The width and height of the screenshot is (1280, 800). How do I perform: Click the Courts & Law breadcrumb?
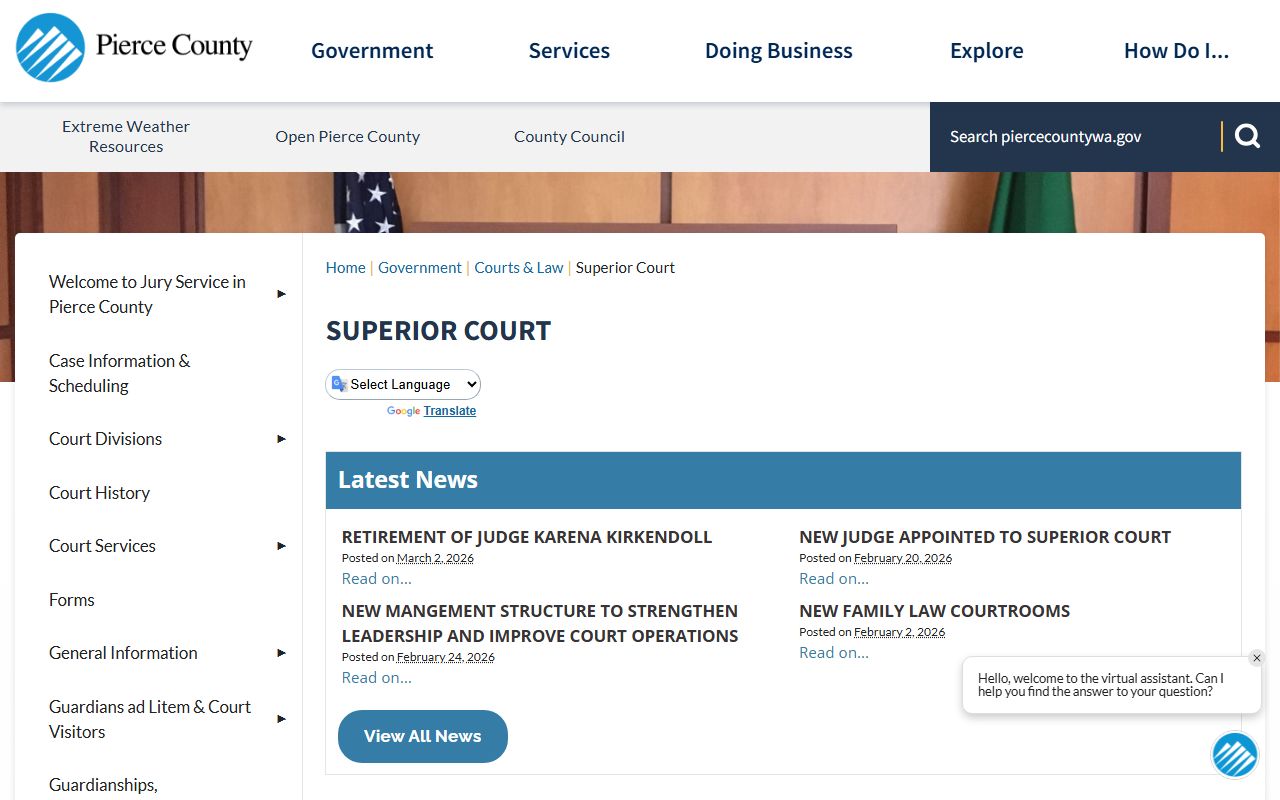[x=519, y=268]
